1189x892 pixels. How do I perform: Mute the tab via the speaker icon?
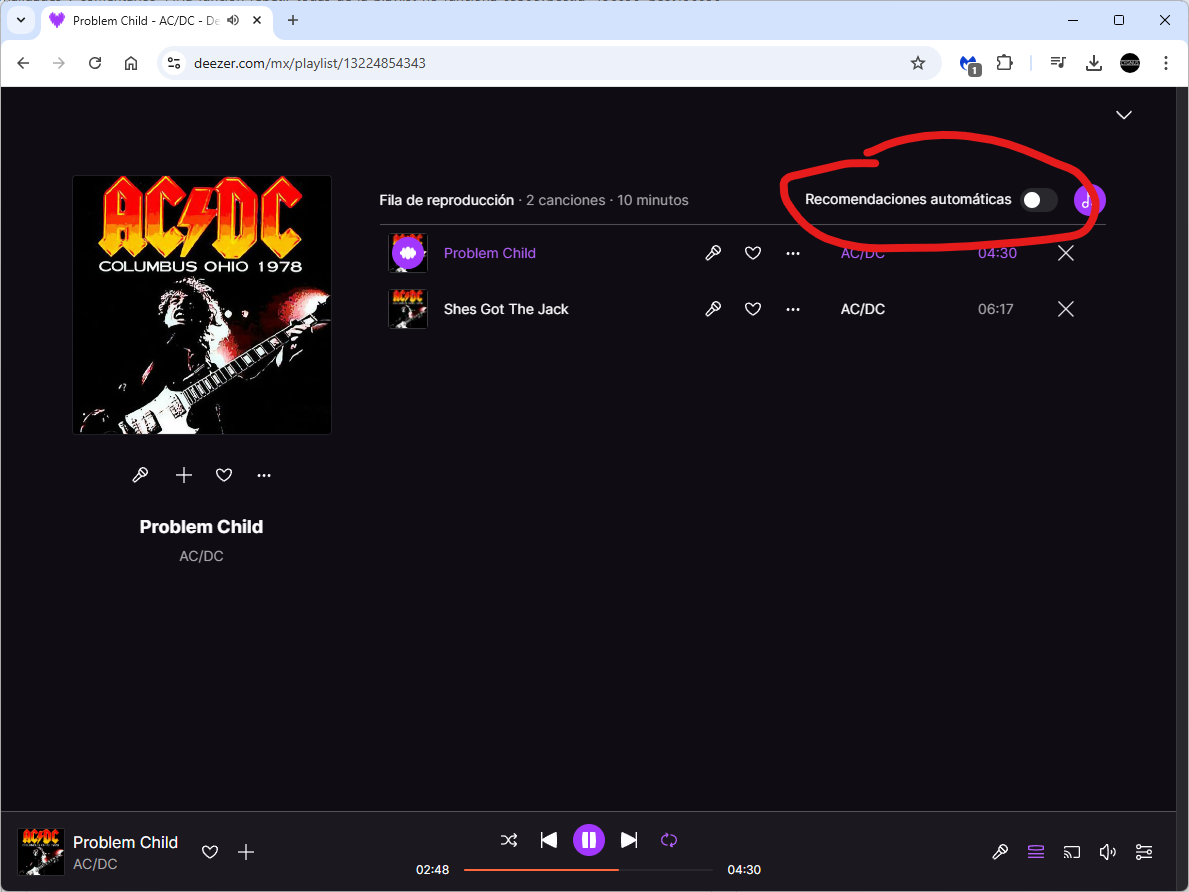(x=234, y=20)
